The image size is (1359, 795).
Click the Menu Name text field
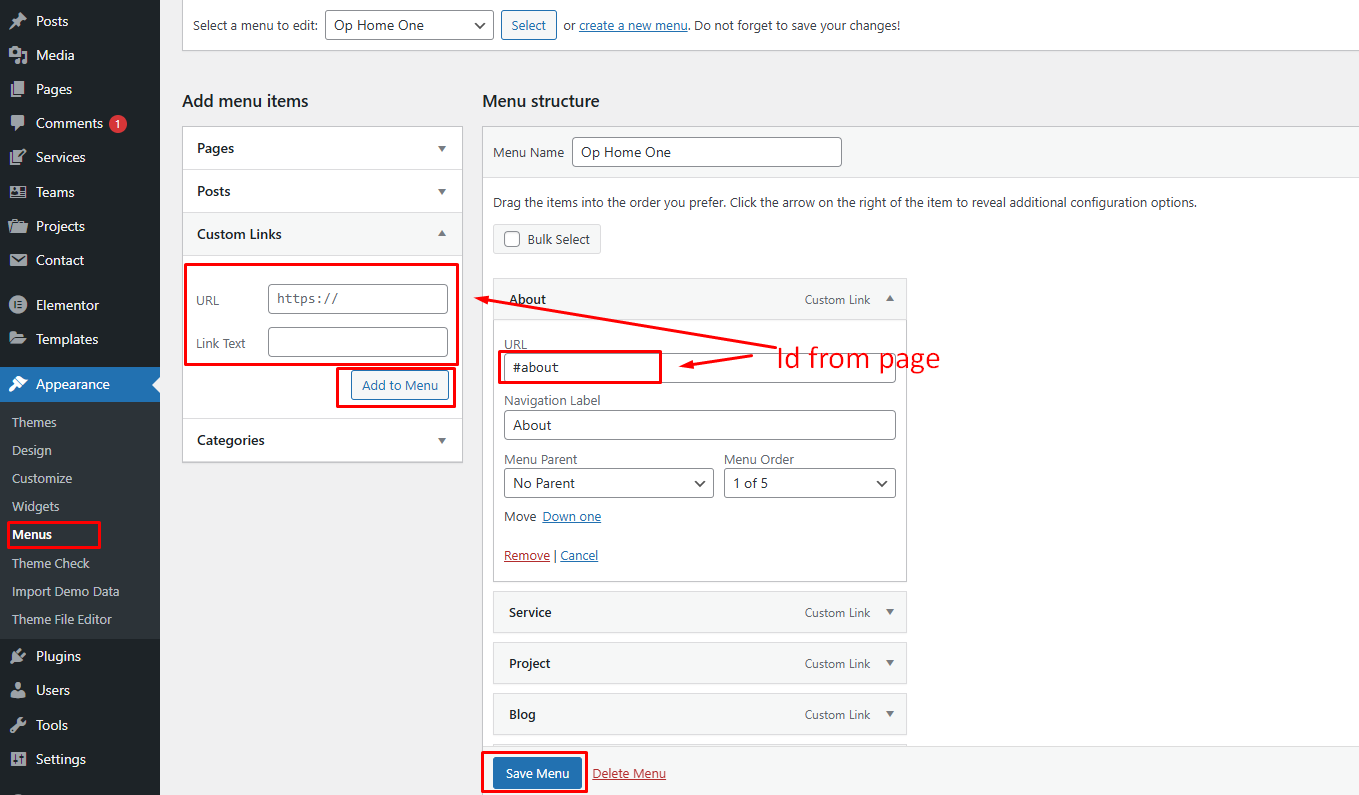pyautogui.click(x=707, y=152)
